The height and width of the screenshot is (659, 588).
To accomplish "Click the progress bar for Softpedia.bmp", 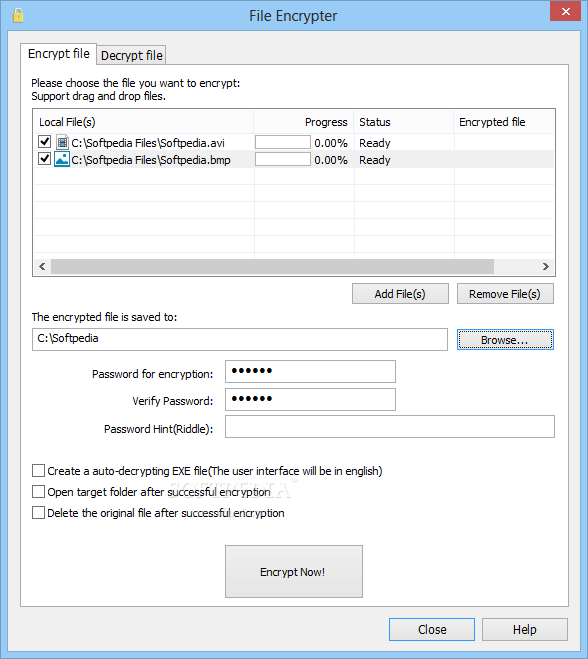I will [283, 159].
